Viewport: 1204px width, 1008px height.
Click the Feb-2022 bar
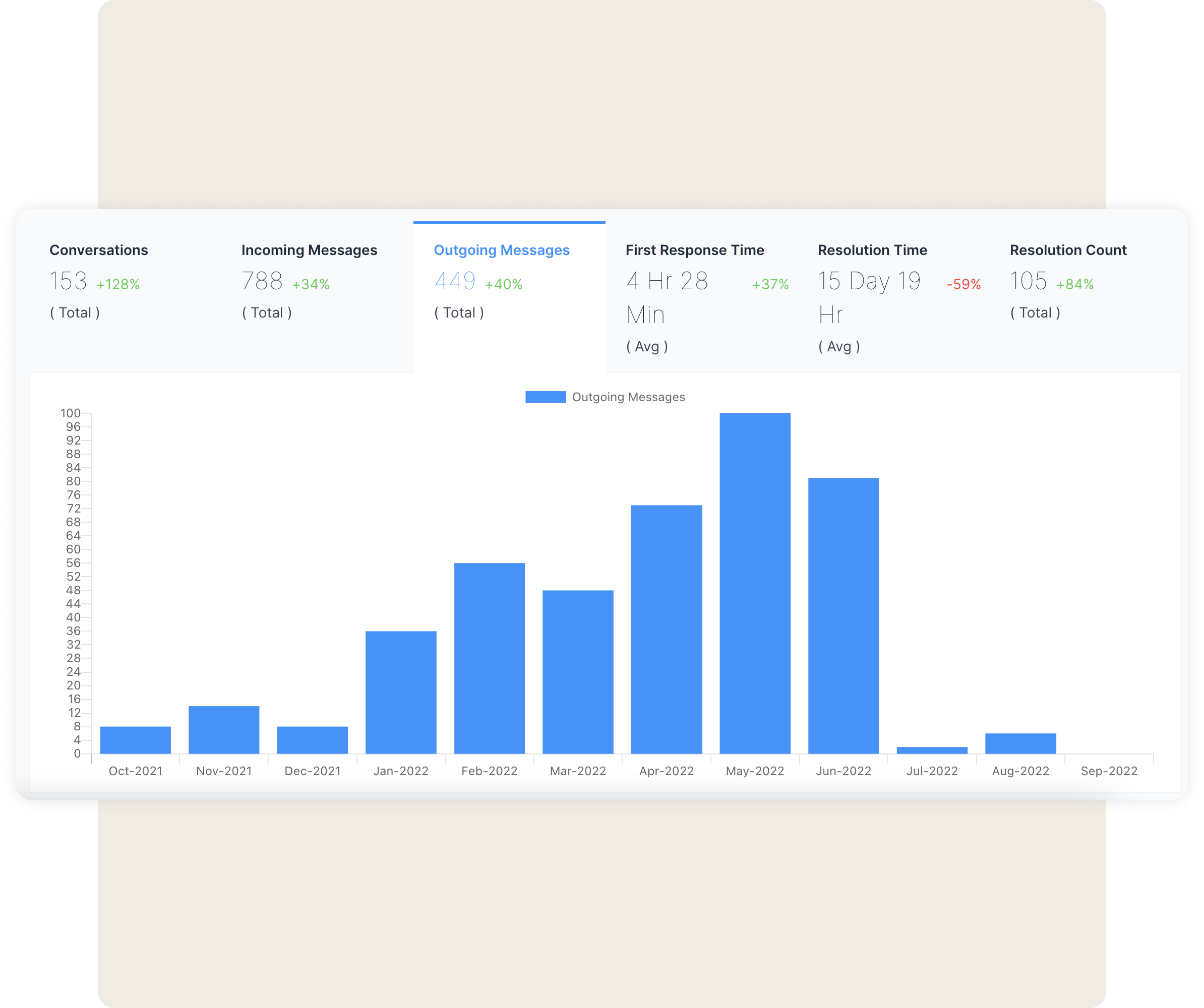[x=489, y=658]
